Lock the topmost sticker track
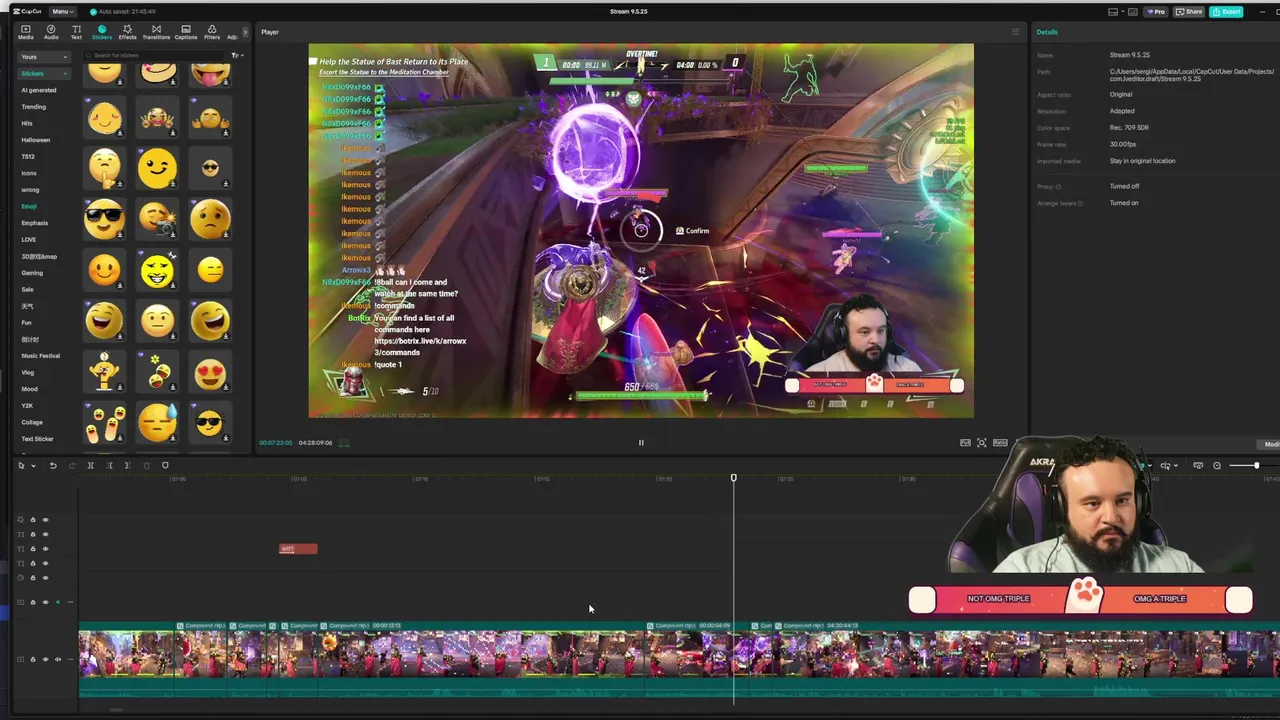Viewport: 1280px width, 720px height. point(32,520)
